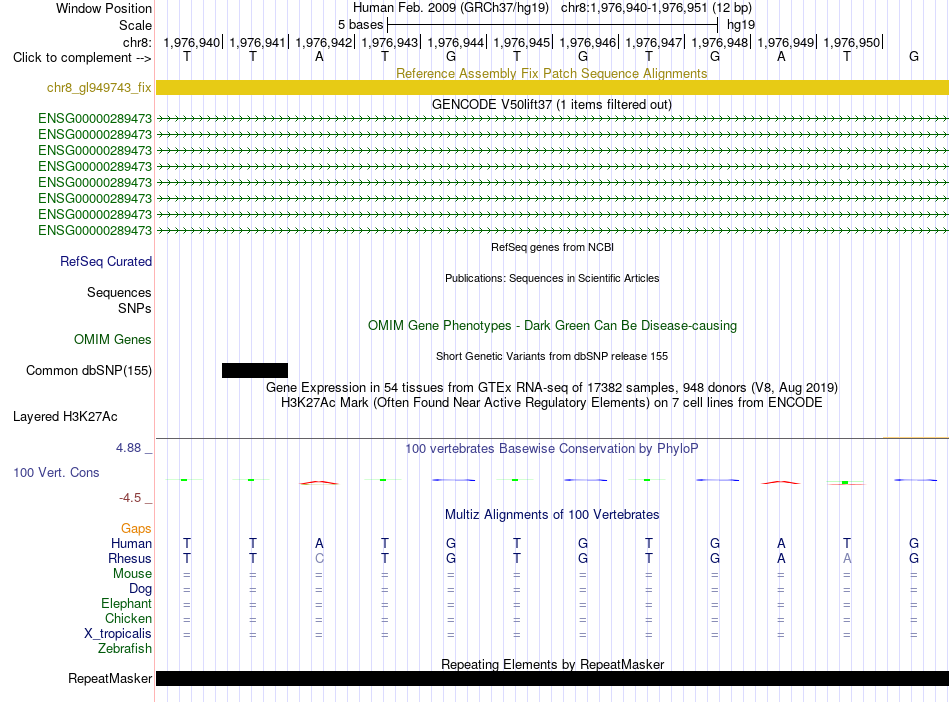This screenshot has height=702, width=950.
Task: Click the Scale label
Action: point(135,25)
